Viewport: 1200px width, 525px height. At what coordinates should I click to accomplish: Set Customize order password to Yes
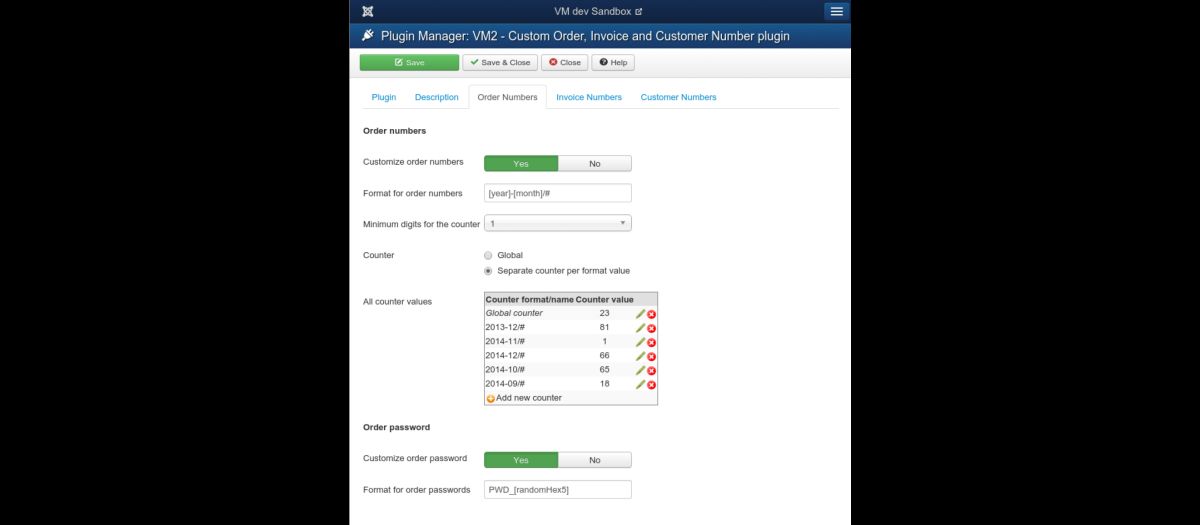point(521,460)
